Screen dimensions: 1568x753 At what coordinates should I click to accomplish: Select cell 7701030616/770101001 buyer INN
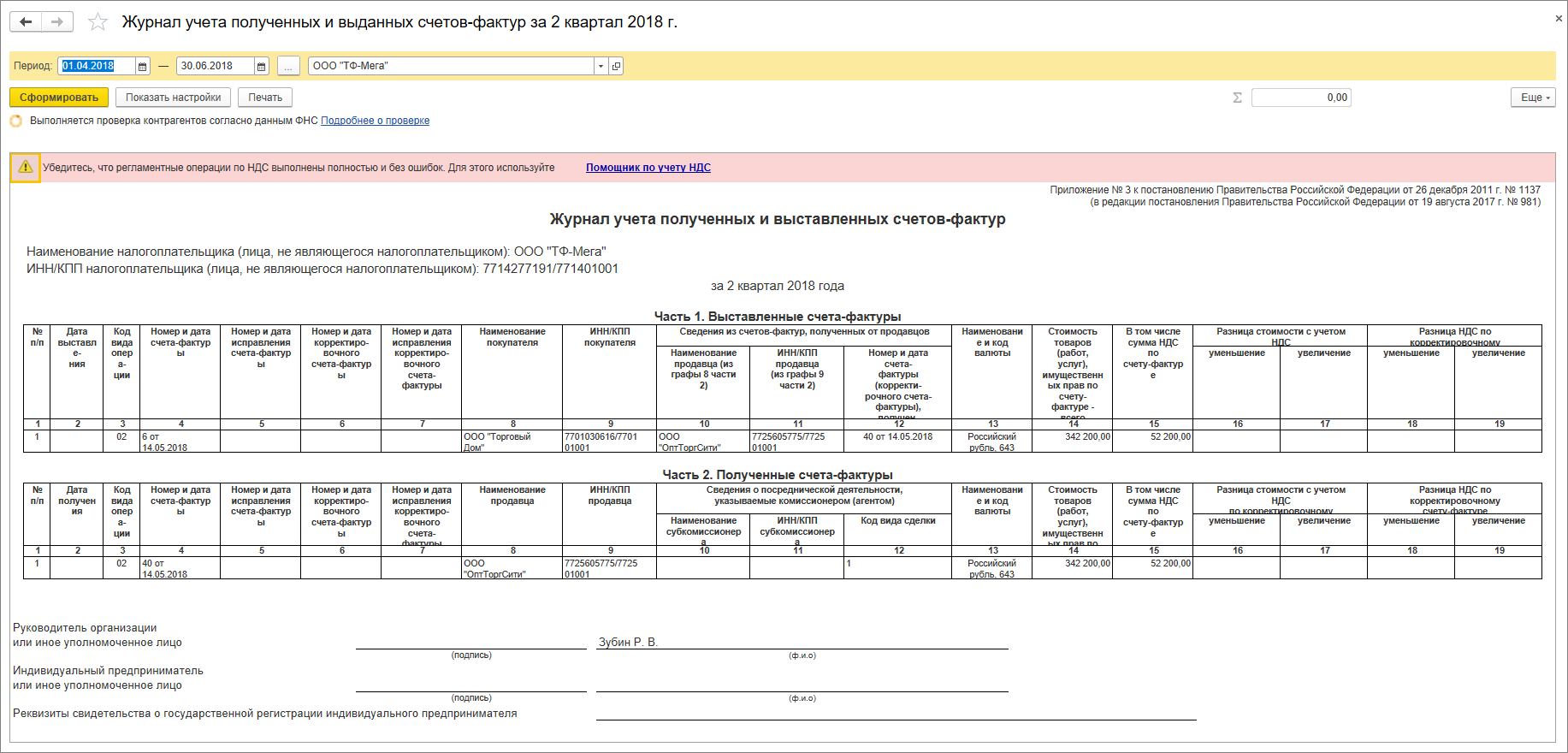click(x=609, y=442)
